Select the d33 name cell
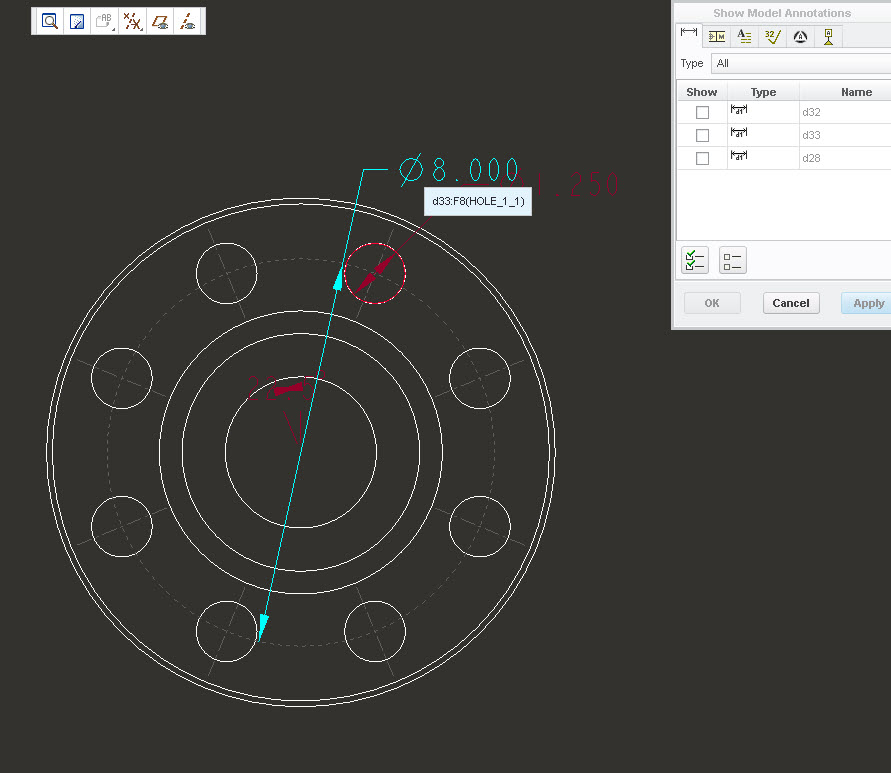 pyautogui.click(x=844, y=135)
